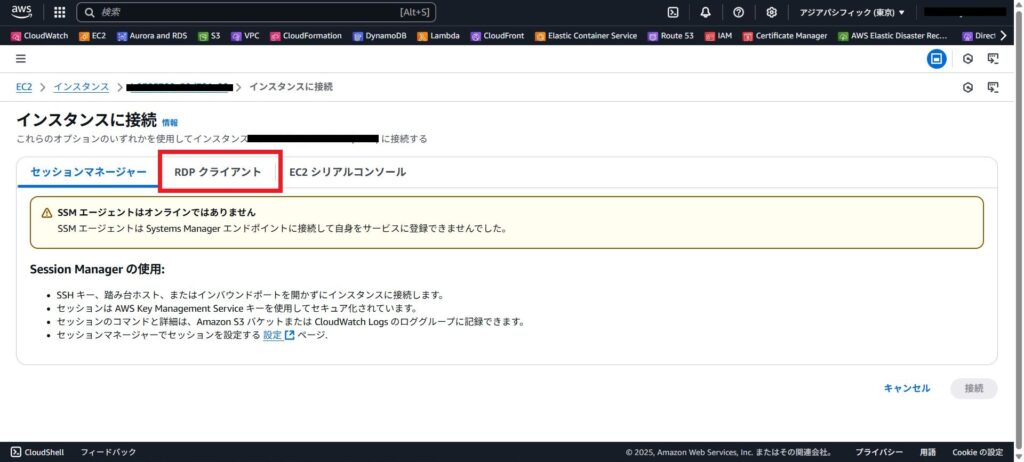This screenshot has width=1024, height=462.
Task: Switch to the EC2 シリアルコンソール tab
Action: click(347, 172)
